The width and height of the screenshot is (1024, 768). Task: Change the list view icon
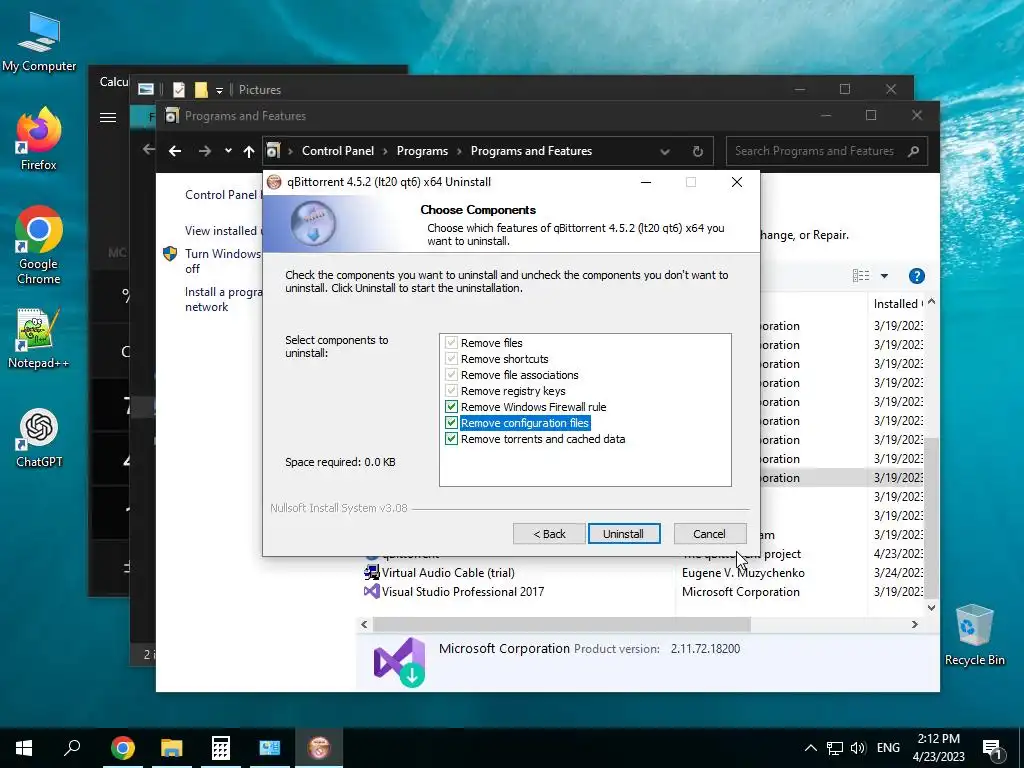point(861,276)
